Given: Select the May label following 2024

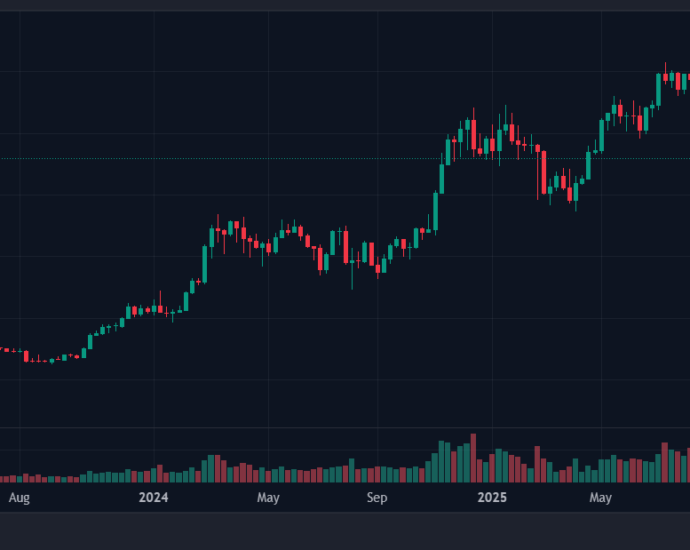Looking at the screenshot, I should click(267, 497).
